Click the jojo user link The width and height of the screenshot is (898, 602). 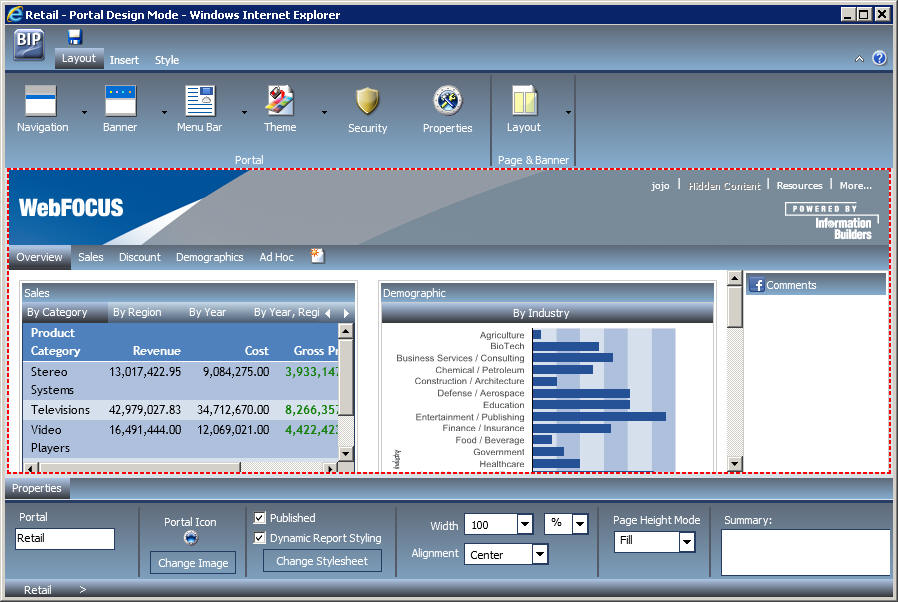coord(660,186)
